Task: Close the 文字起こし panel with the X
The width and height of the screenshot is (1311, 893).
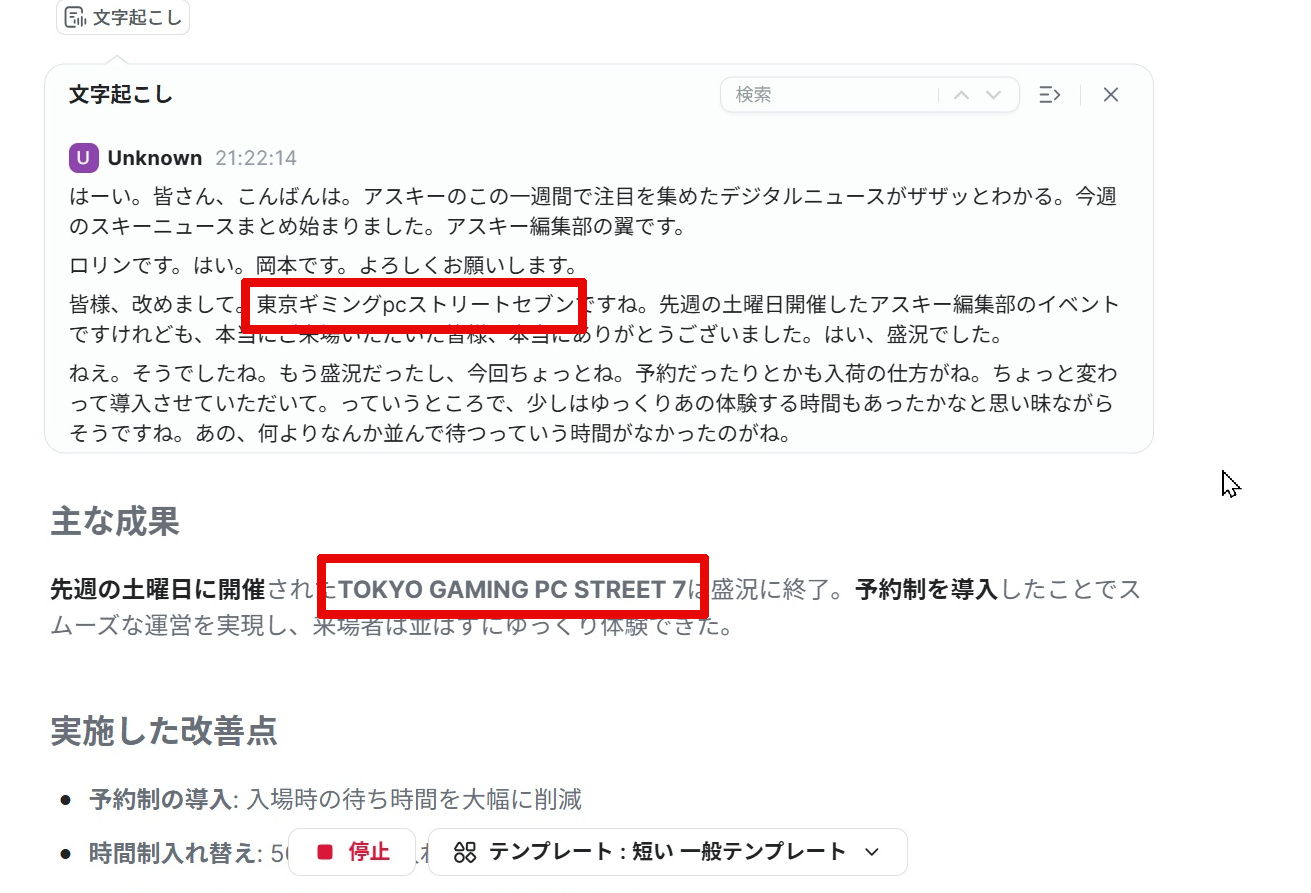Action: (1110, 95)
